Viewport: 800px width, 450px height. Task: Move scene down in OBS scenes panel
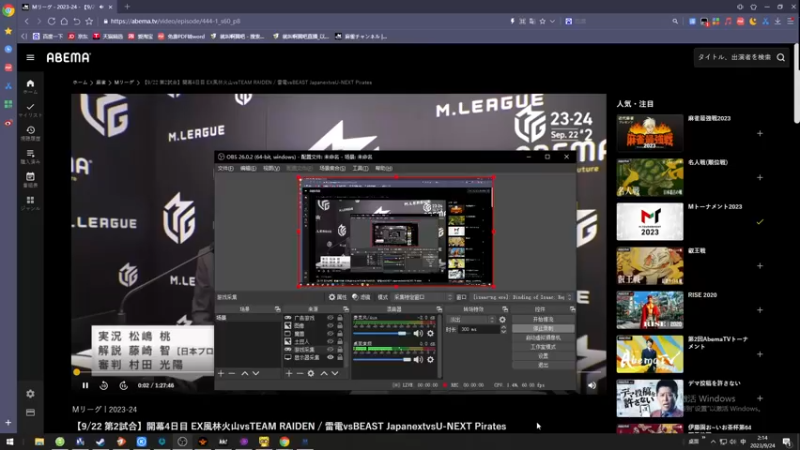pyautogui.click(x=256, y=373)
